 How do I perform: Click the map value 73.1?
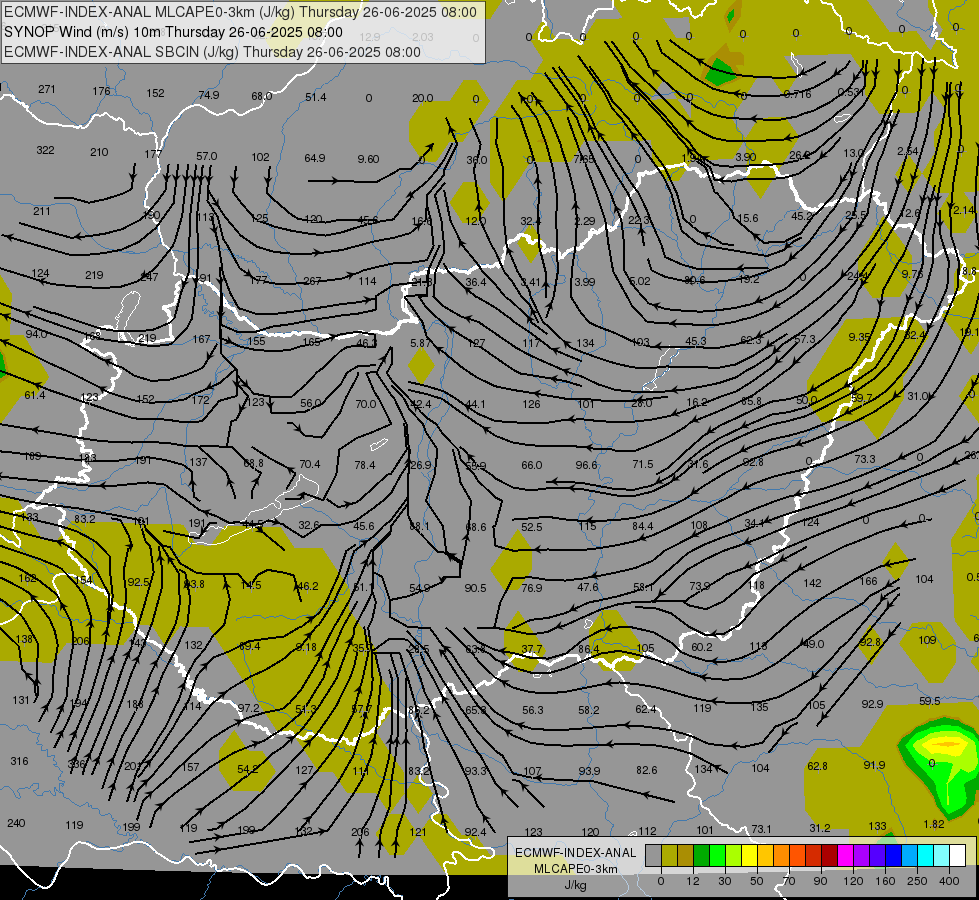(x=761, y=829)
